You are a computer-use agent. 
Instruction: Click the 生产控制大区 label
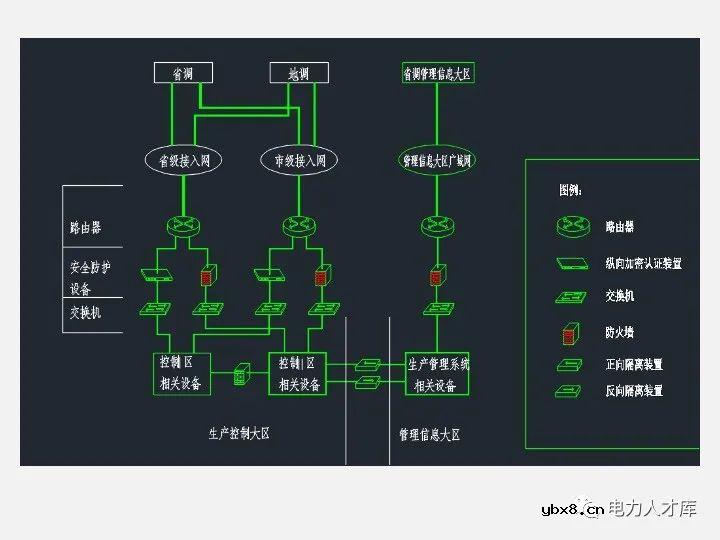tap(238, 433)
